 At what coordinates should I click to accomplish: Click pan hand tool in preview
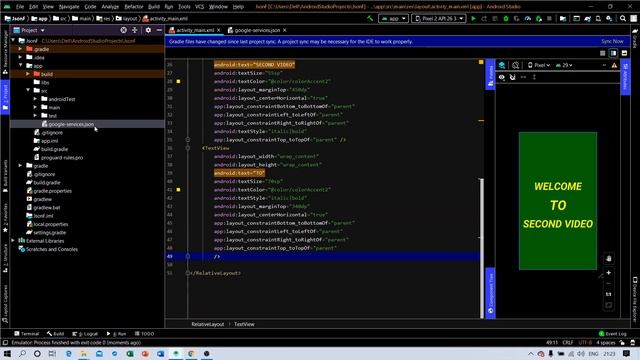[x=609, y=258]
